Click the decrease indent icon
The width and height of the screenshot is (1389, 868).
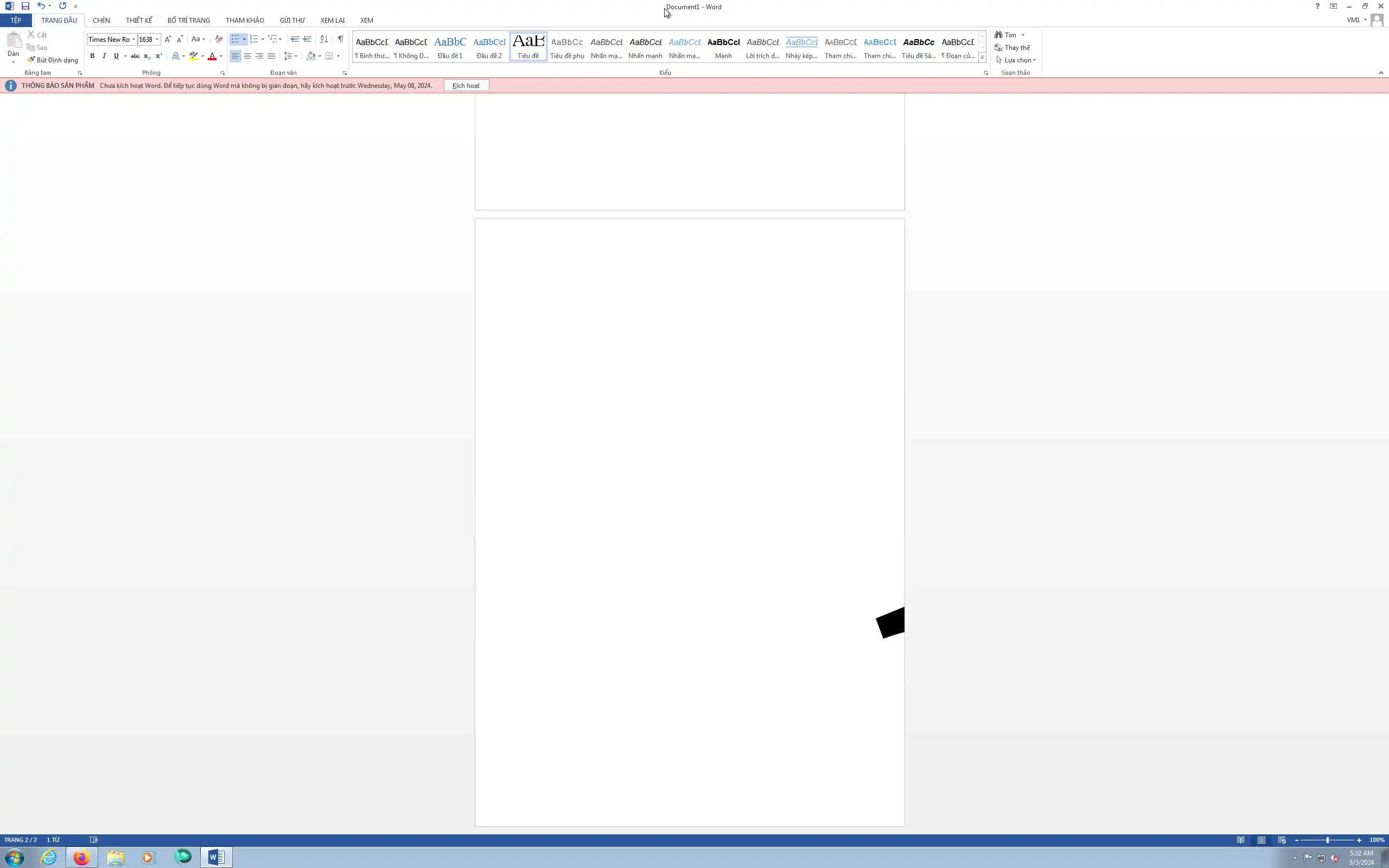pyautogui.click(x=295, y=39)
